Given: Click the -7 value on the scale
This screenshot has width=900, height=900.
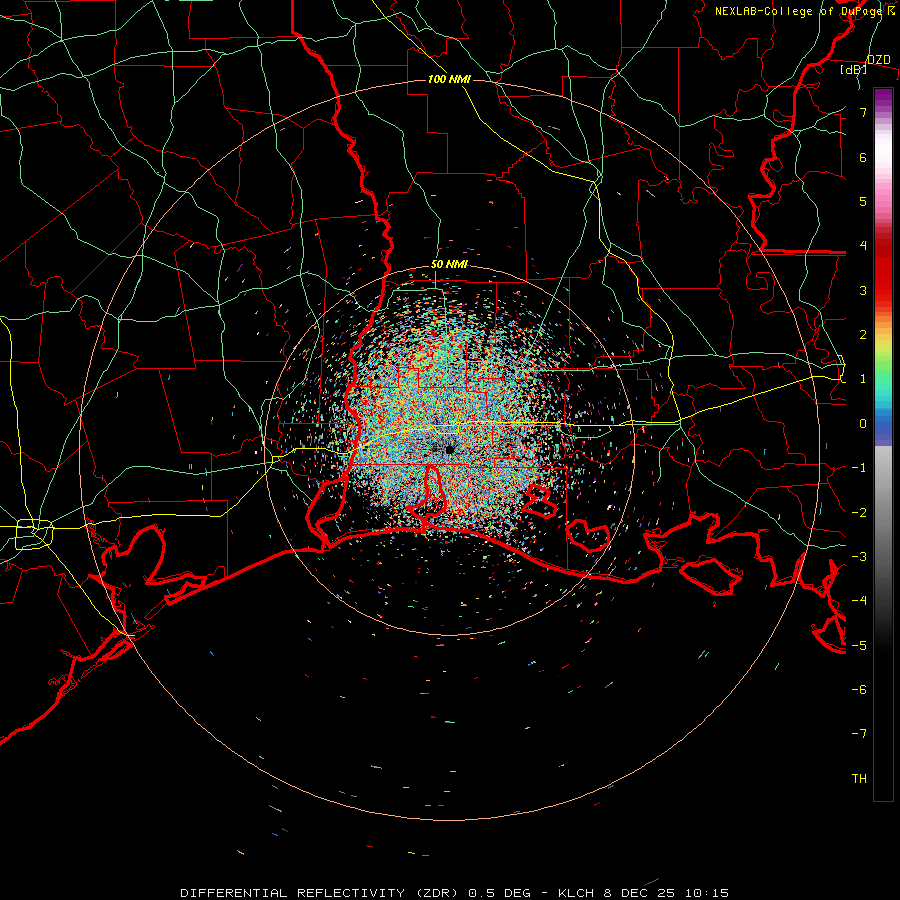Looking at the screenshot, I should pos(859,734).
